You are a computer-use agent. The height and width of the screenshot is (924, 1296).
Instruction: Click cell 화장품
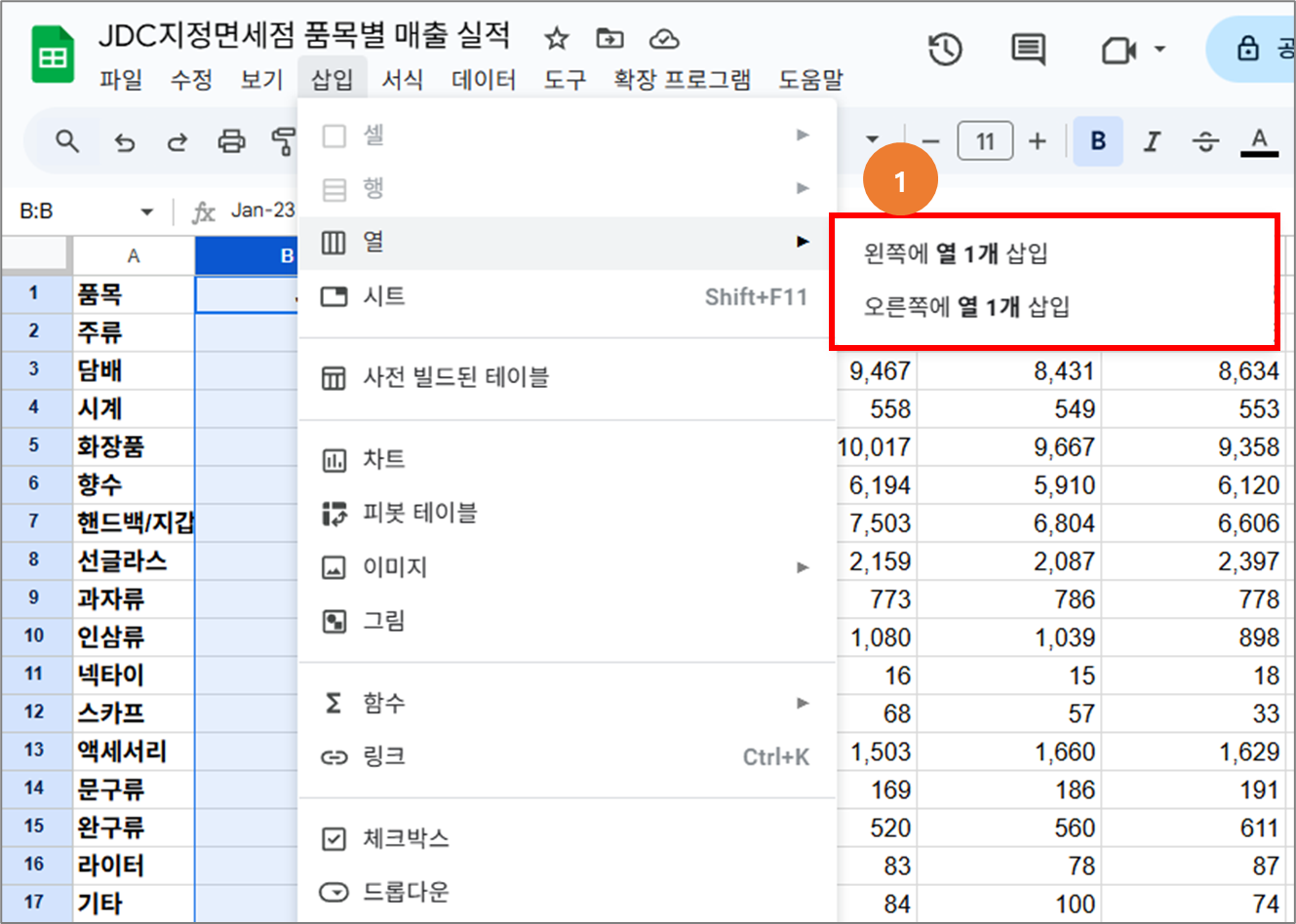(x=134, y=446)
